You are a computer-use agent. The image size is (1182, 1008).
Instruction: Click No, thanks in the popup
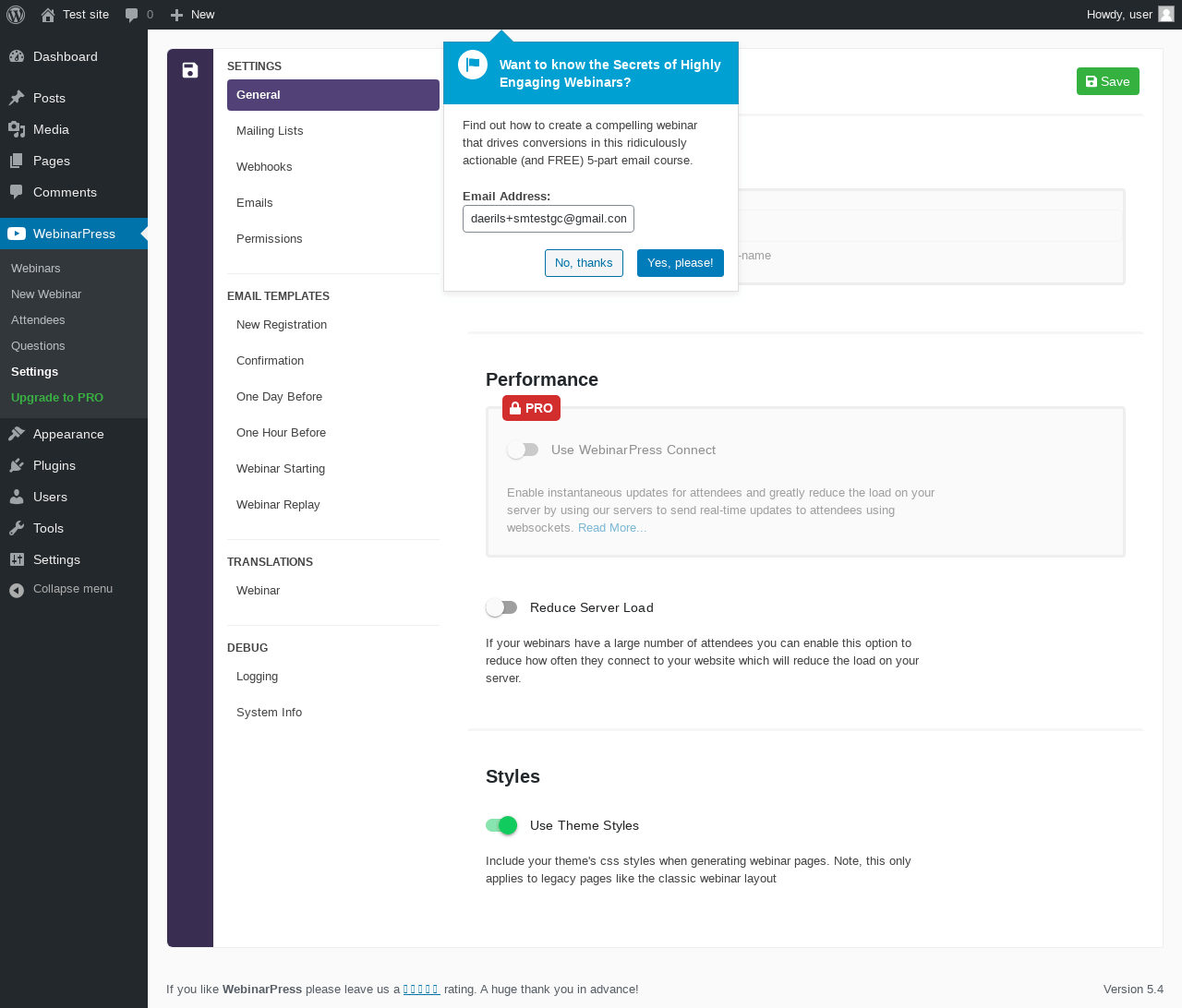[584, 263]
